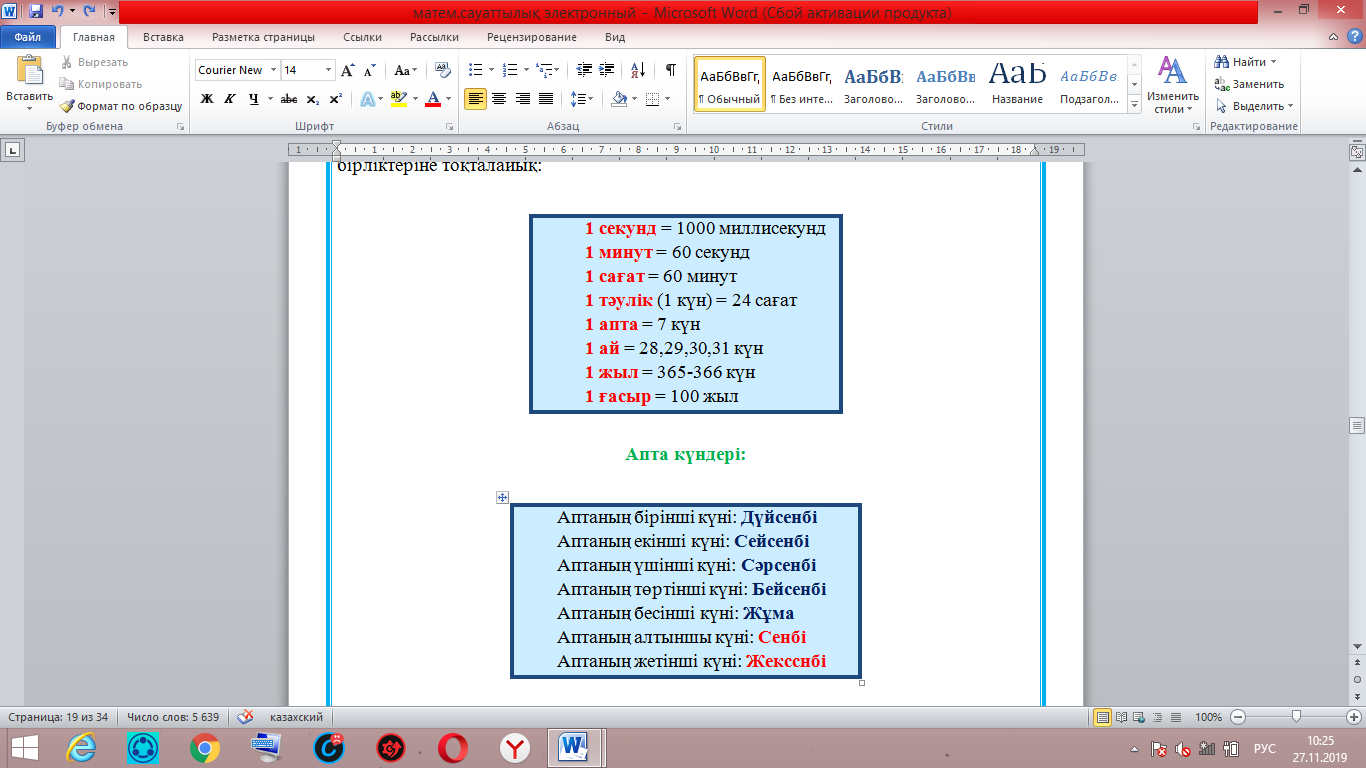Expand the styles gallery list
Screen dimensions: 1366x768
[x=1134, y=104]
